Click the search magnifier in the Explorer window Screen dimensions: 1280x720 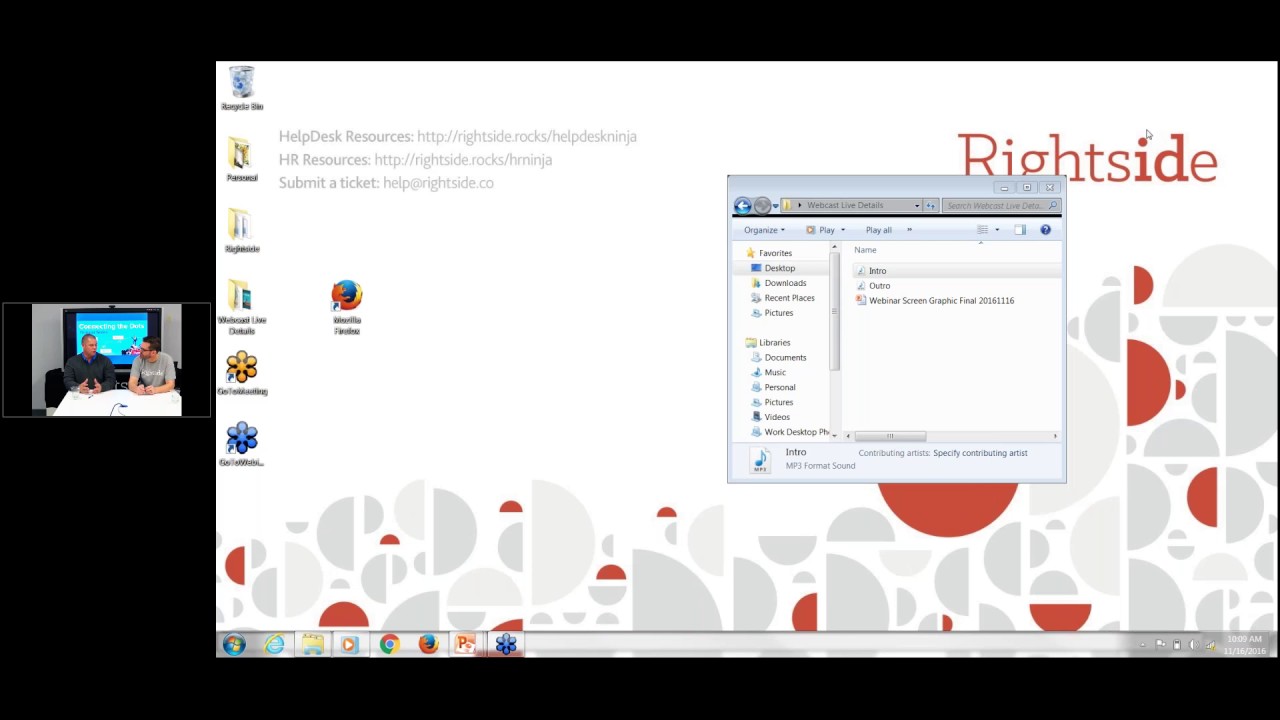[x=1052, y=206]
